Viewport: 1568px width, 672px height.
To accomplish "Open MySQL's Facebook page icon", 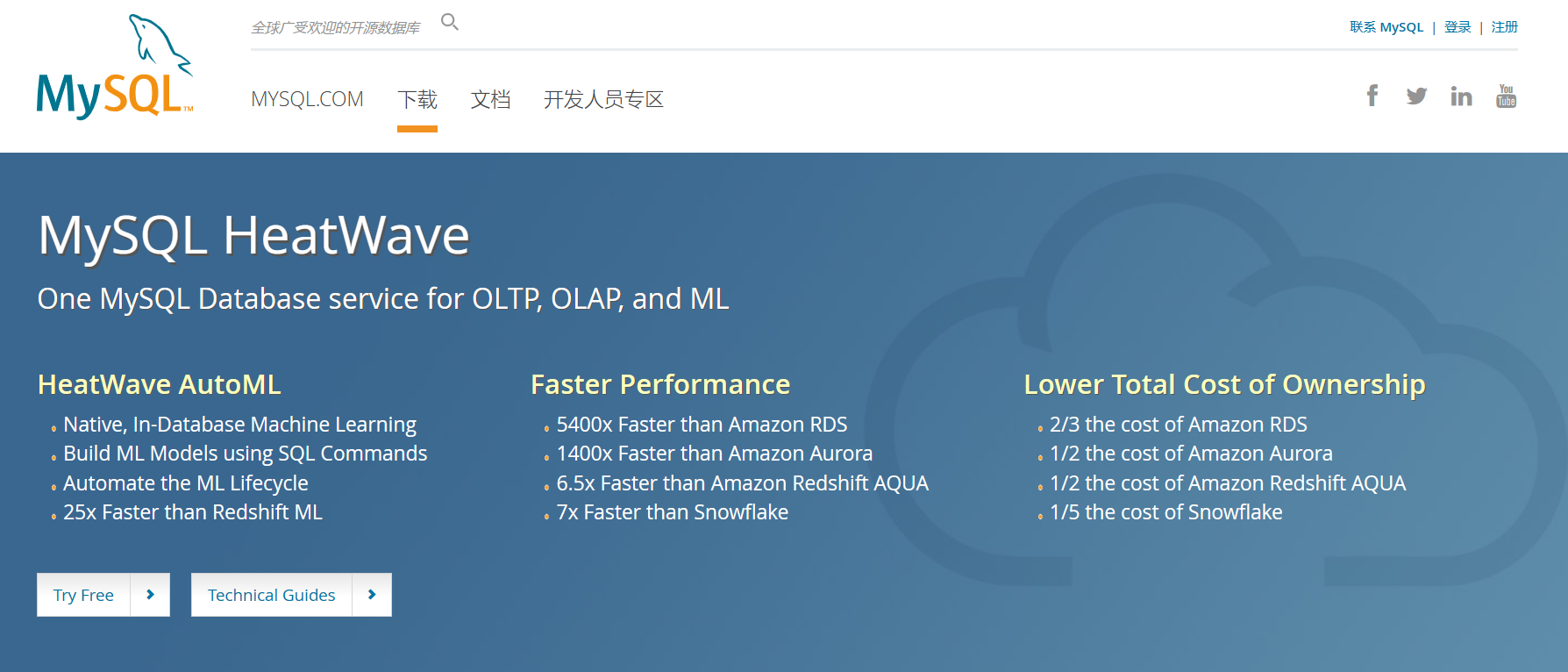I will (x=1372, y=95).
